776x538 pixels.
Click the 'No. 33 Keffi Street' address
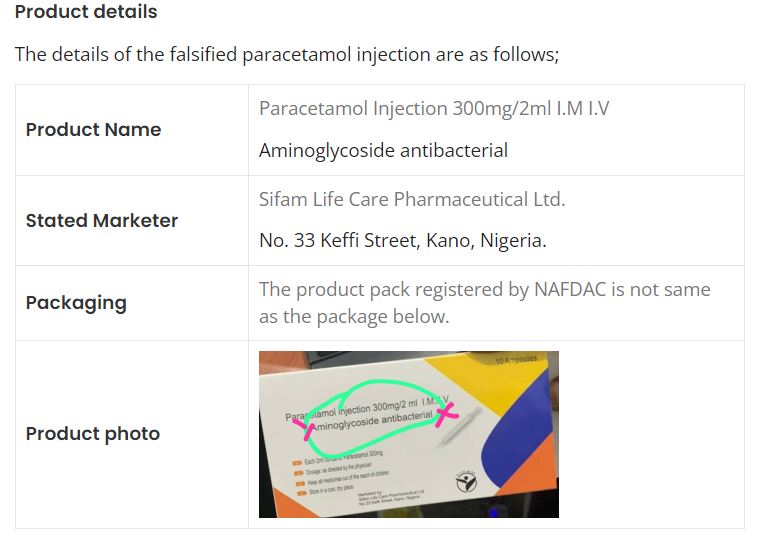(x=402, y=241)
